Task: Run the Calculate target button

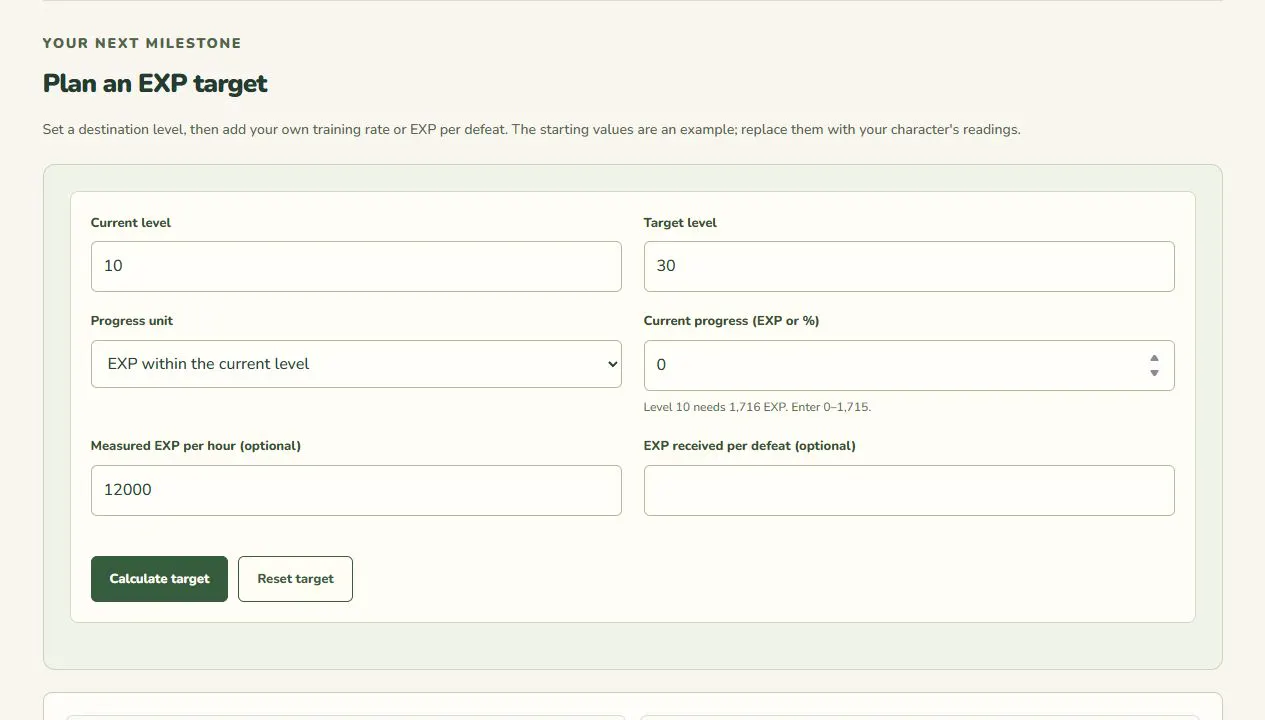Action: tap(159, 579)
